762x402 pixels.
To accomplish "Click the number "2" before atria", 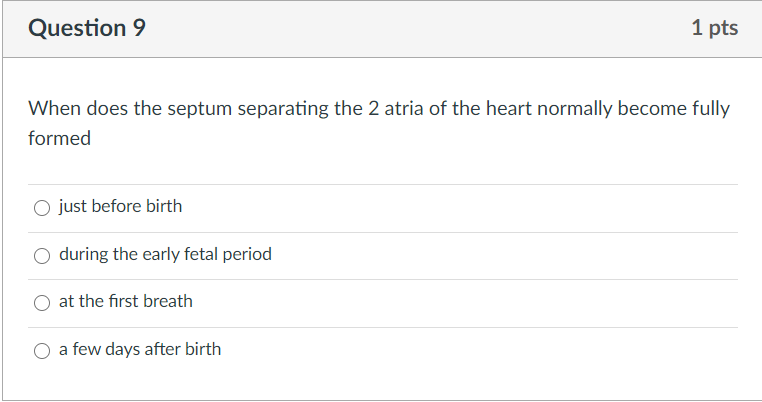I will (372, 108).
